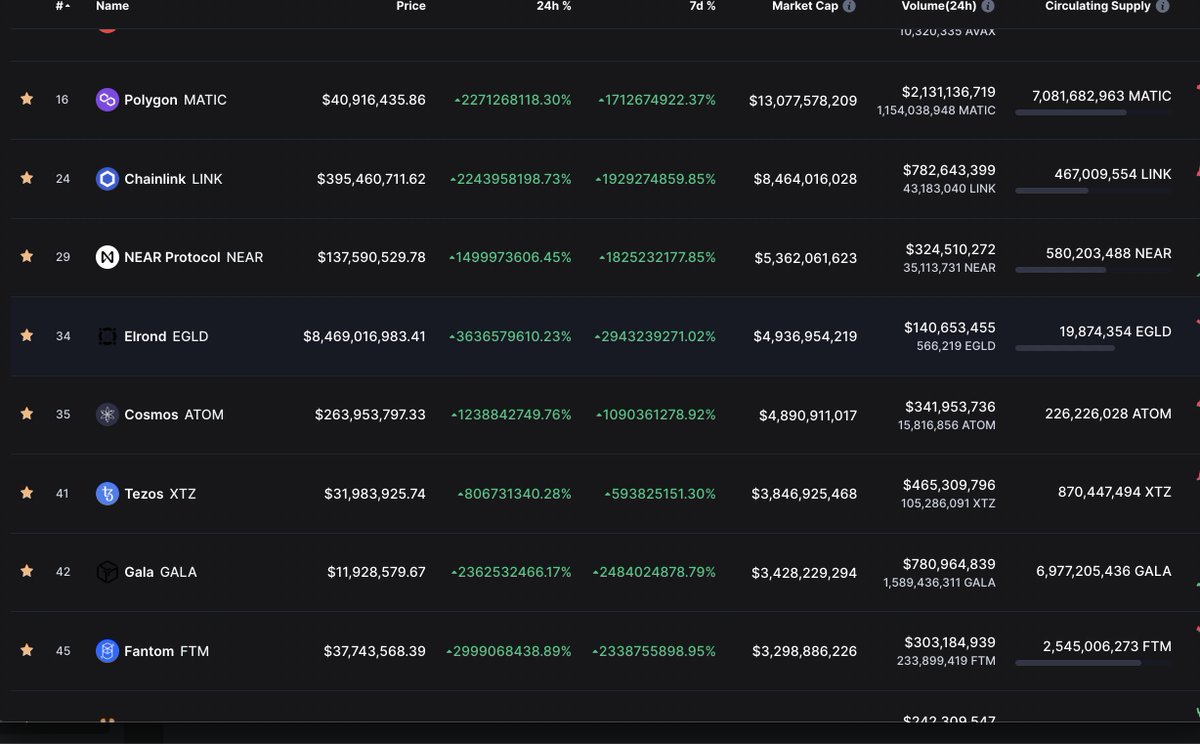
Task: Open Tezos volume $465,309,796 markets
Action: pyautogui.click(x=949, y=485)
